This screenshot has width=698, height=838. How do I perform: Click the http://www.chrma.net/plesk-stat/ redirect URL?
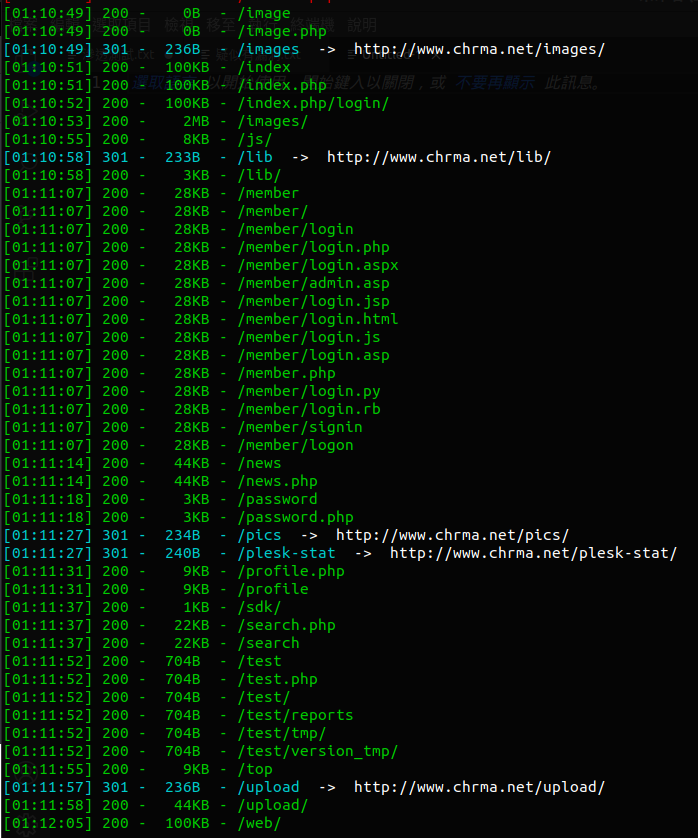coord(533,553)
